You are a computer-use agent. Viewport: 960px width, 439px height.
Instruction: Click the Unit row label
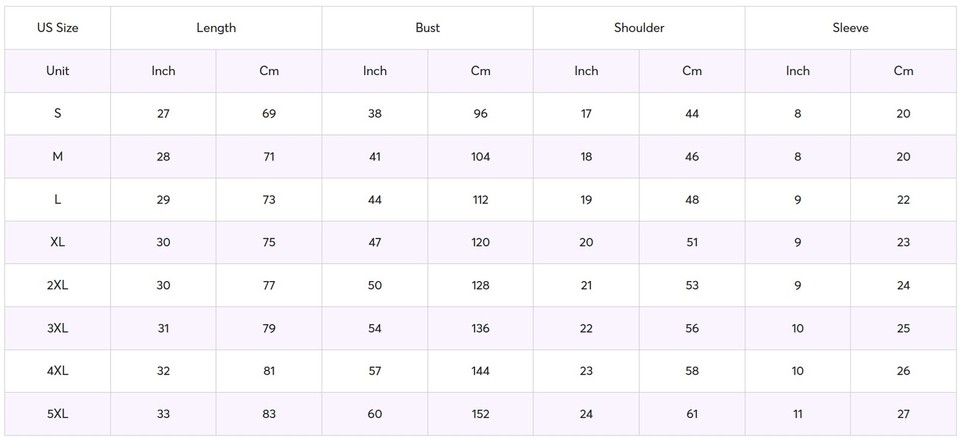pyautogui.click(x=57, y=71)
